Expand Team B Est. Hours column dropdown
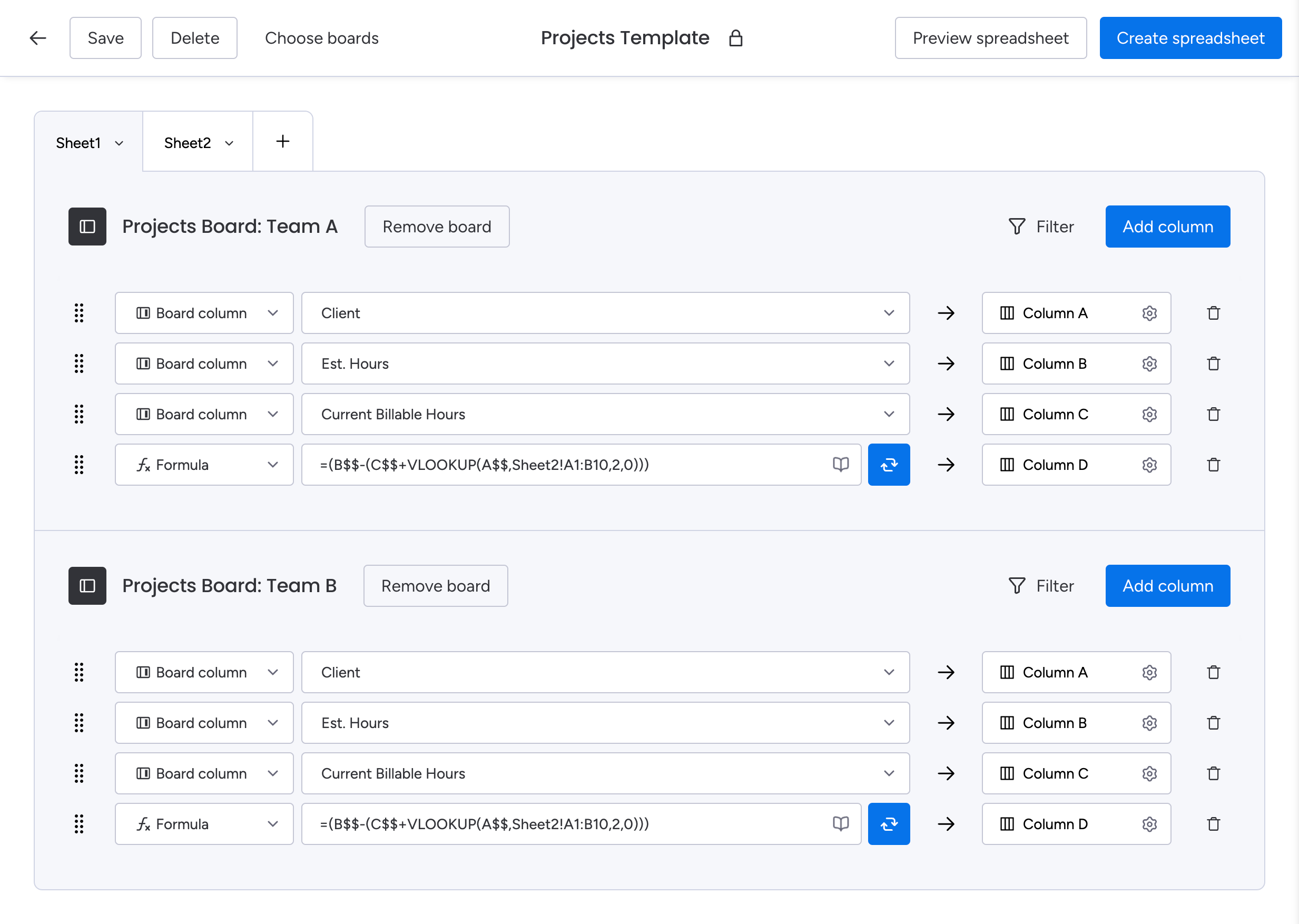The image size is (1299, 924). click(x=889, y=723)
